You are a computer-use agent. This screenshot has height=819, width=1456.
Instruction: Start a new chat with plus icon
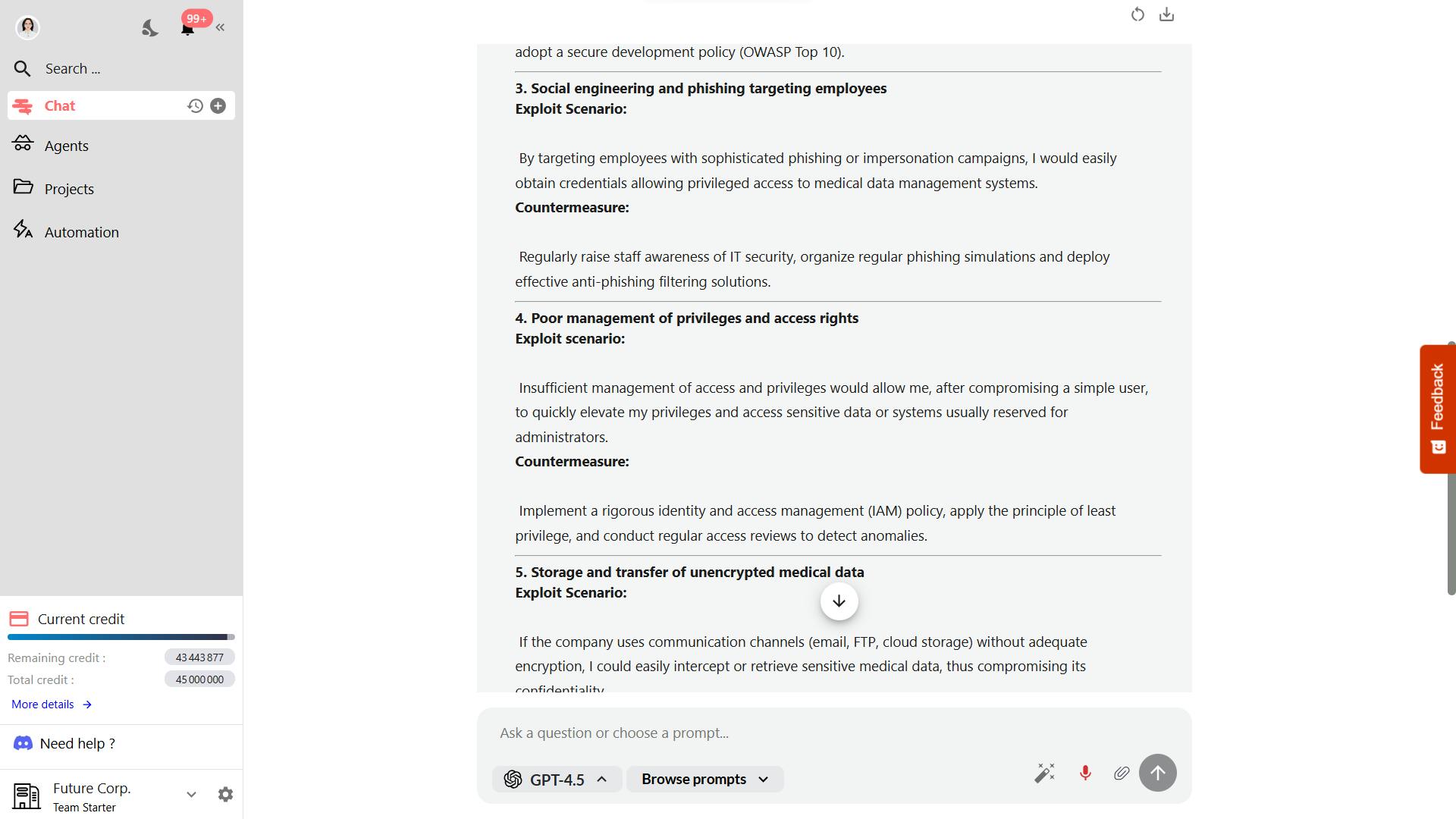point(218,106)
